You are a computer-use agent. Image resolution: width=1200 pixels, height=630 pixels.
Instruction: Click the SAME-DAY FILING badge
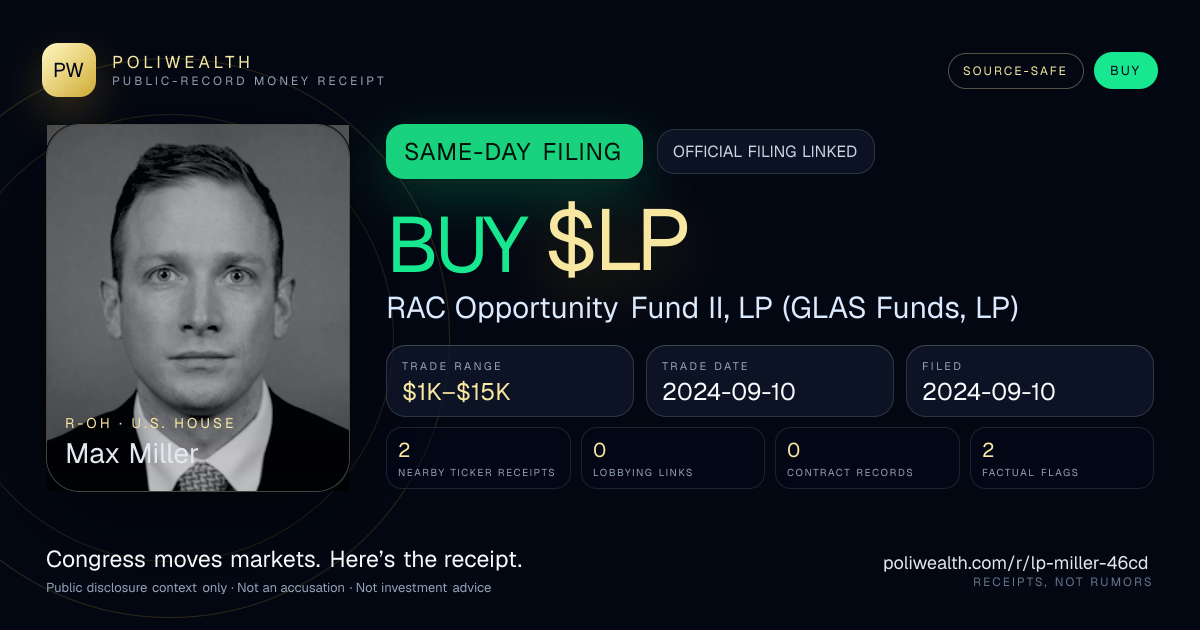pyautogui.click(x=514, y=152)
